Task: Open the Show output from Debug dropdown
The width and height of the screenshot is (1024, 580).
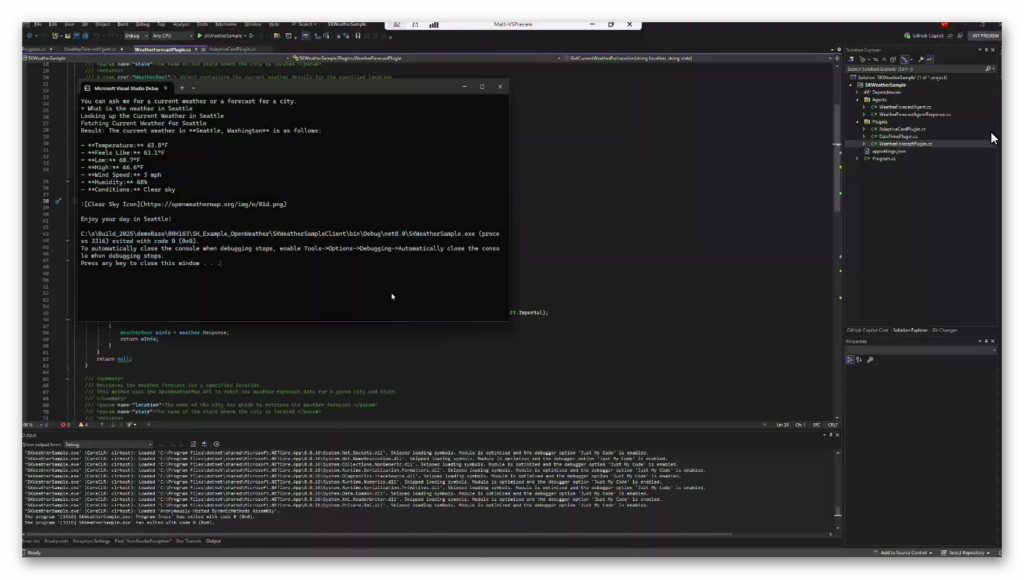Action: click(108, 445)
